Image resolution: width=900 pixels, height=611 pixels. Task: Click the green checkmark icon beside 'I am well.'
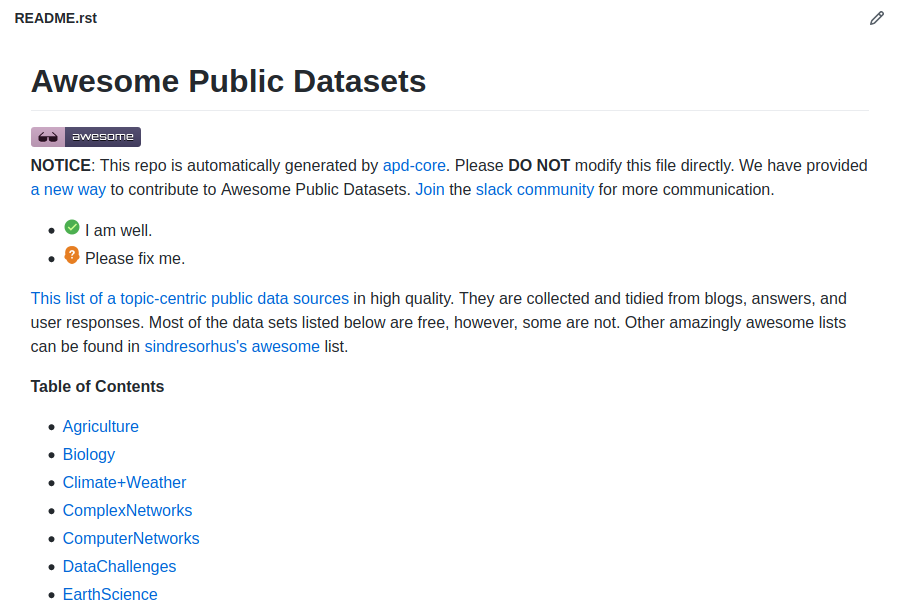click(x=72, y=227)
